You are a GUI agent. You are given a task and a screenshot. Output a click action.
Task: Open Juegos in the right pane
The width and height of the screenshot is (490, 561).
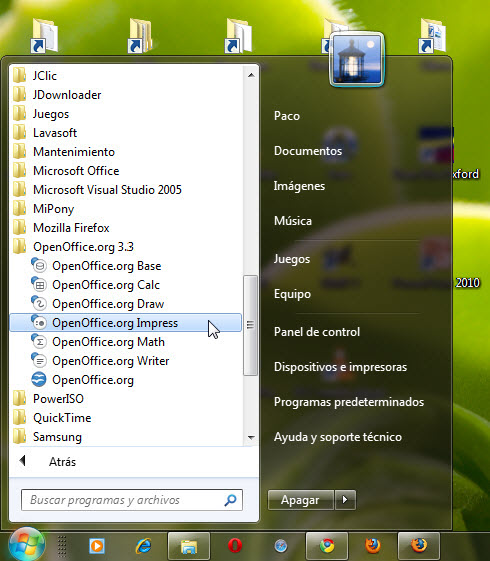coord(292,259)
